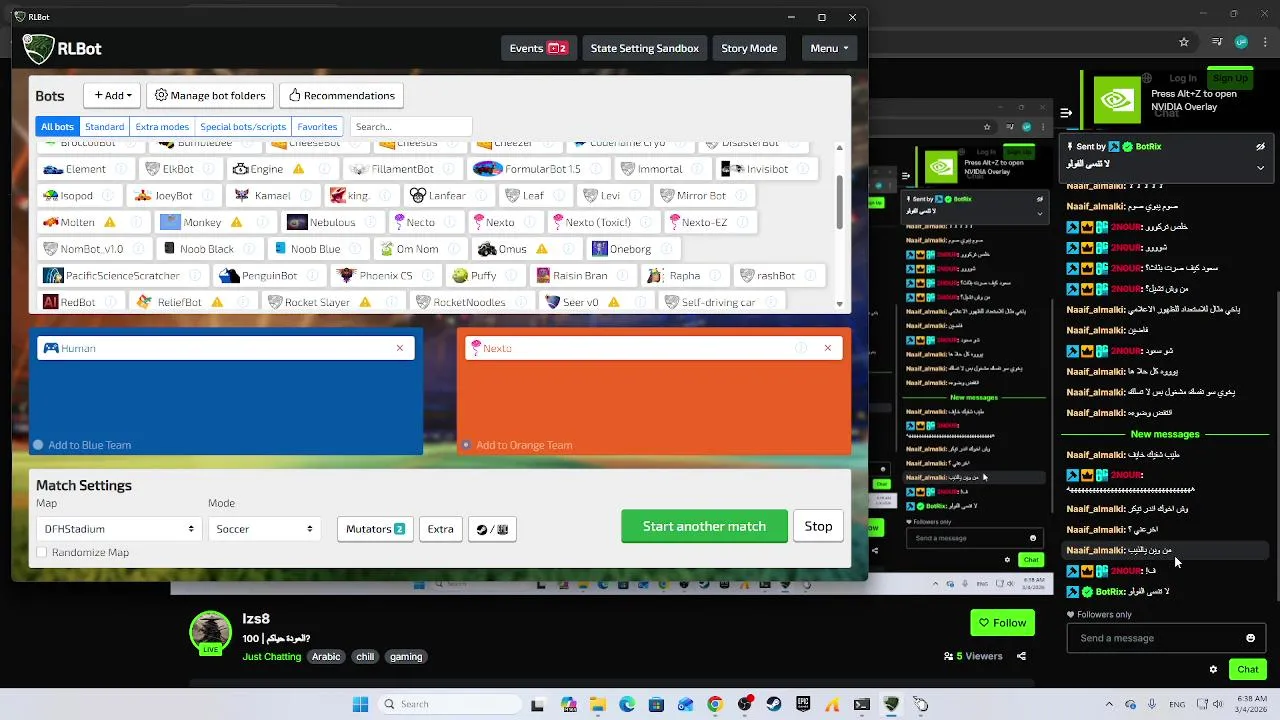Remove Human from the blue team
This screenshot has width=1280, height=720.
(400, 348)
